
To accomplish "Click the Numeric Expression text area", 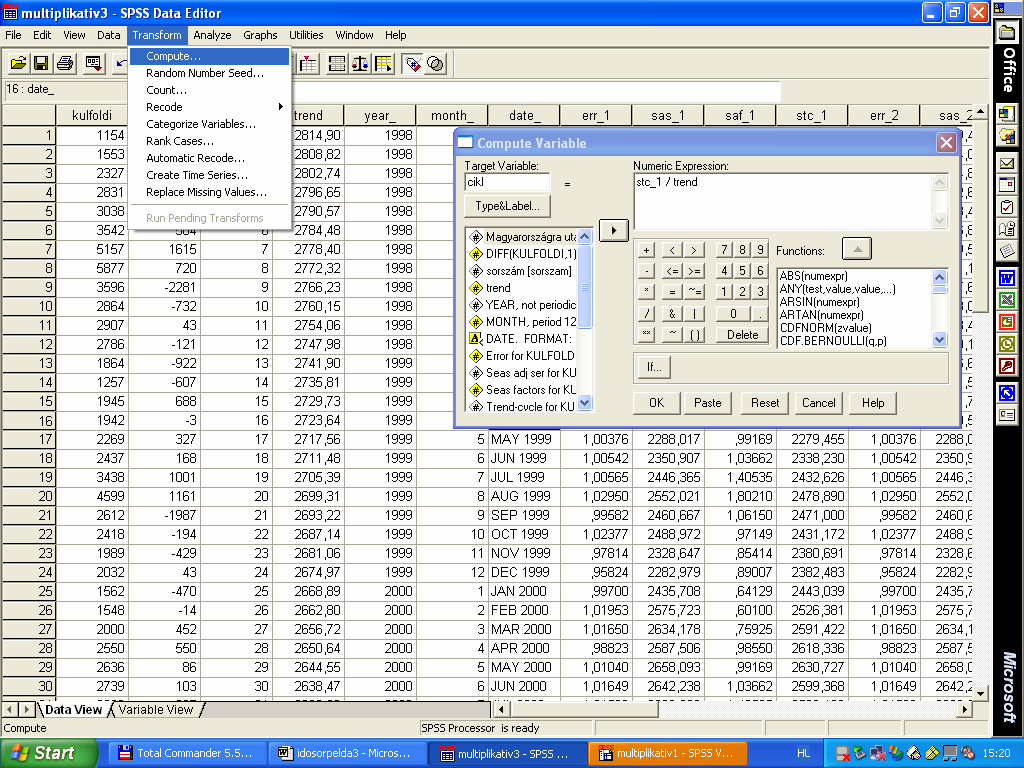I will (784, 201).
